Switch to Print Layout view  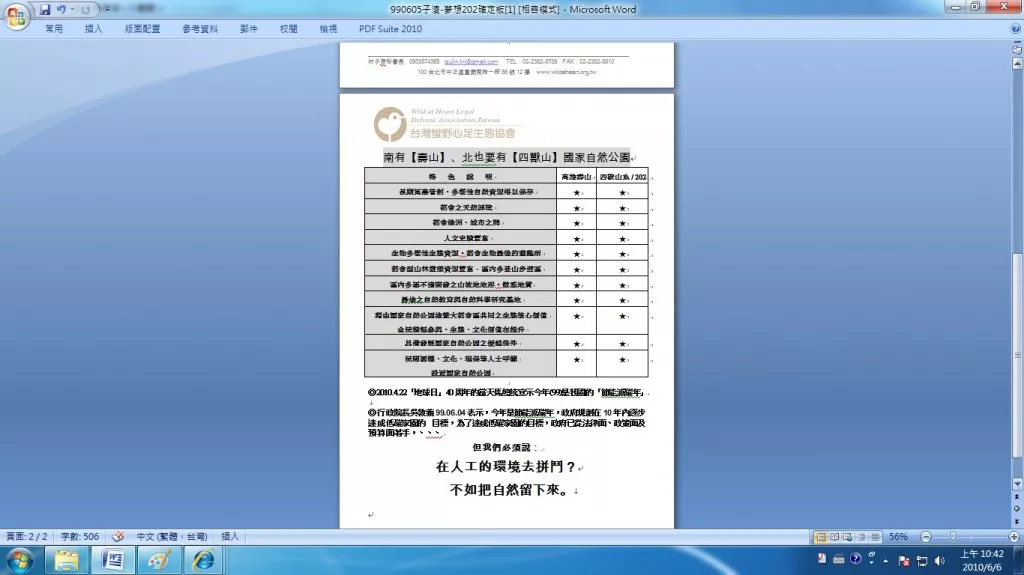820,536
